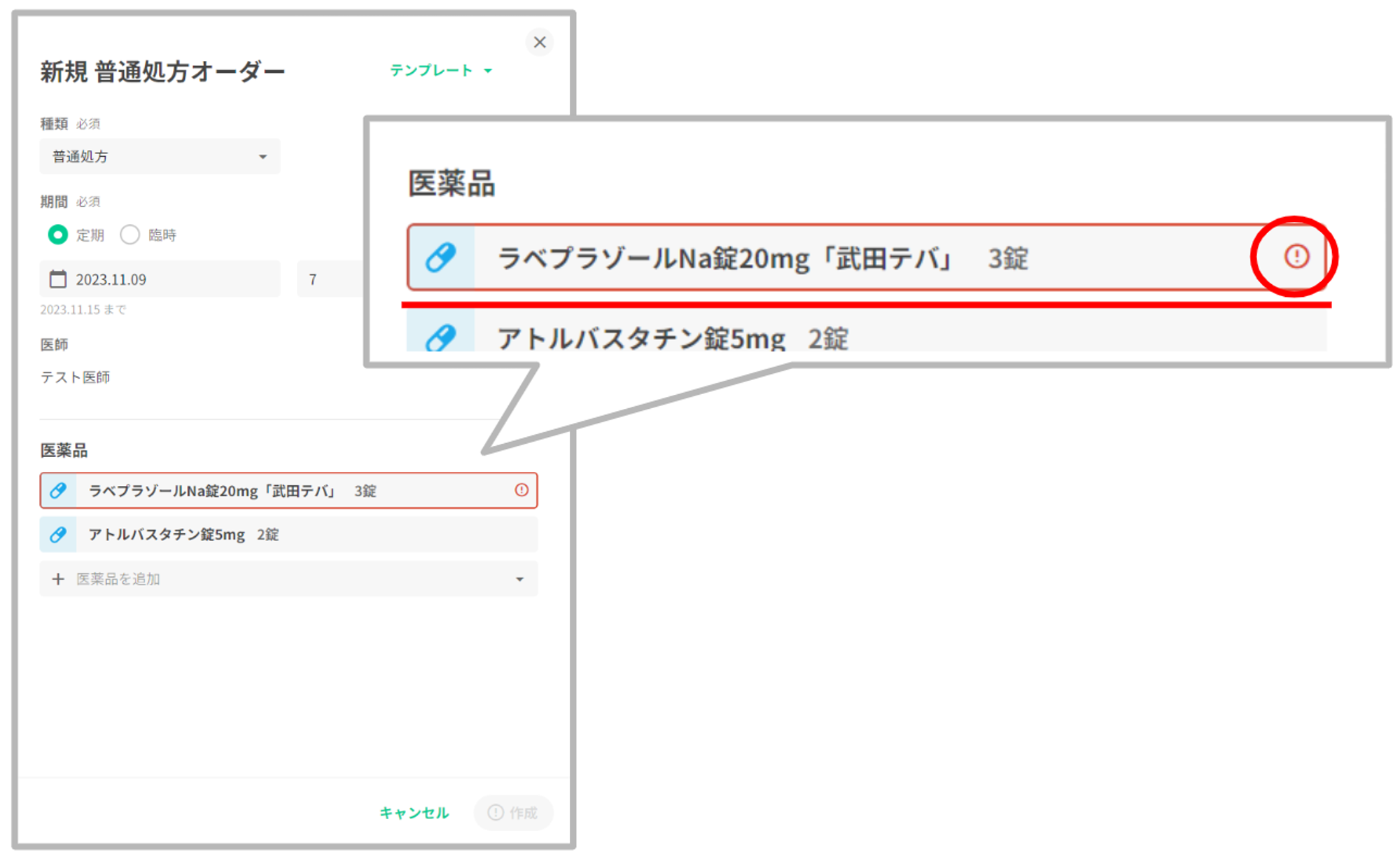Click the pill icon beside アトルバスタチン錠5mg
Screen dimensions: 1400x859
pos(58,535)
